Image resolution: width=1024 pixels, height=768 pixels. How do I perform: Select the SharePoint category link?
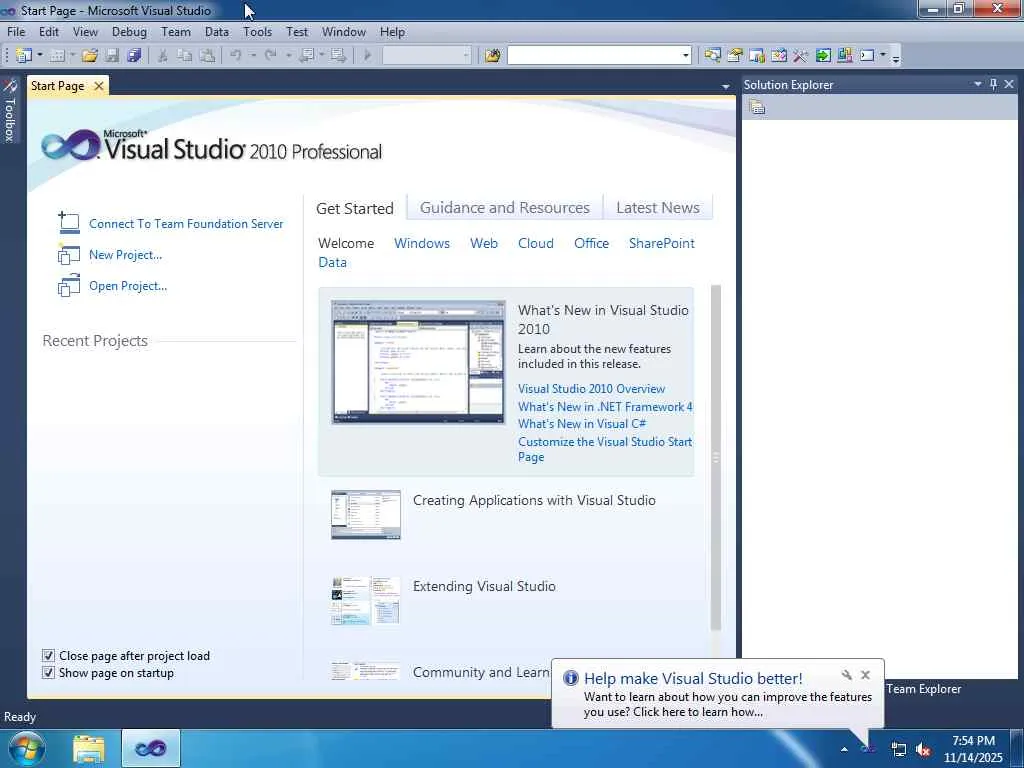(x=662, y=243)
